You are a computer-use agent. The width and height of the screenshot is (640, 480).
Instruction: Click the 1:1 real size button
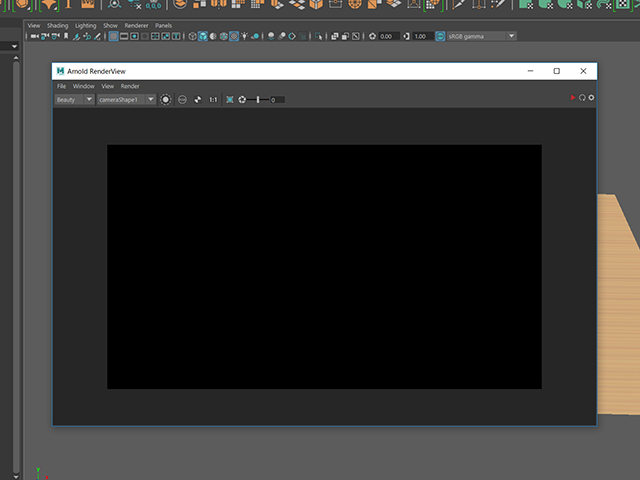(213, 100)
